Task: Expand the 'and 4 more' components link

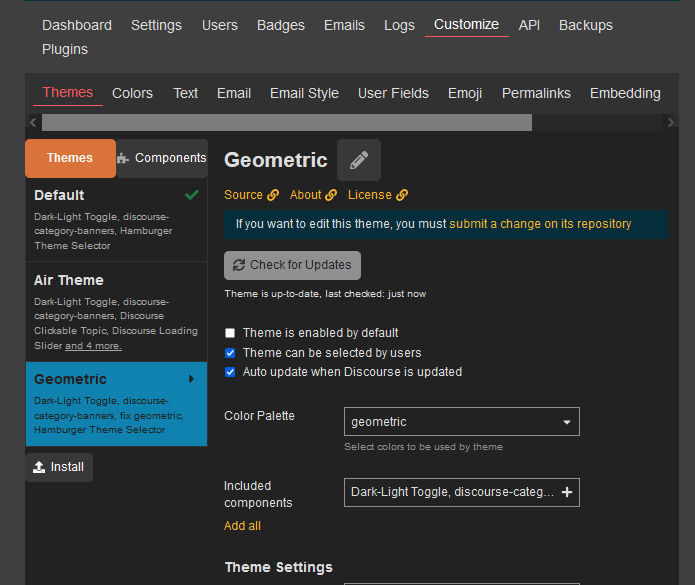Action: point(93,346)
